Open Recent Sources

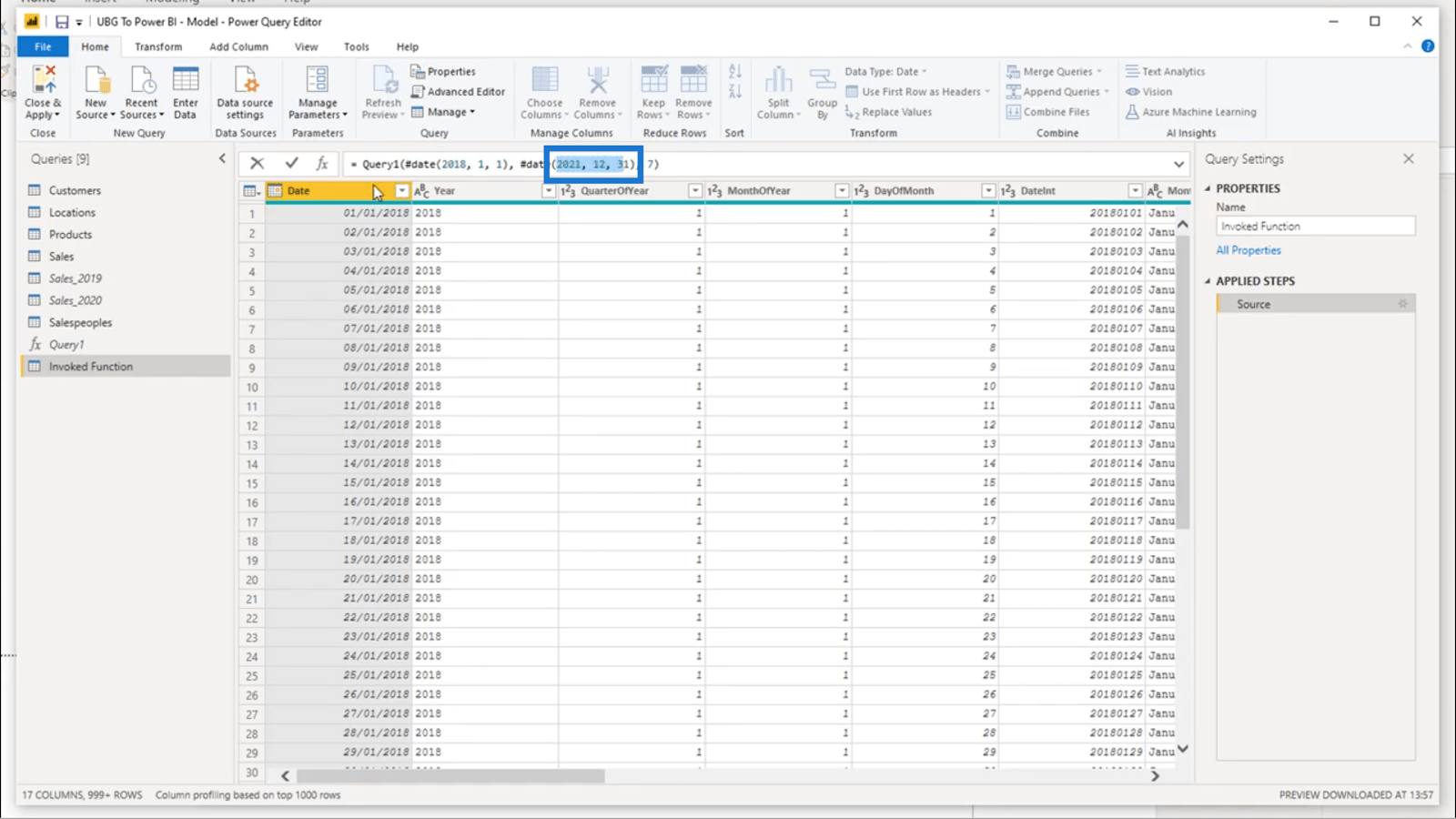tap(142, 80)
